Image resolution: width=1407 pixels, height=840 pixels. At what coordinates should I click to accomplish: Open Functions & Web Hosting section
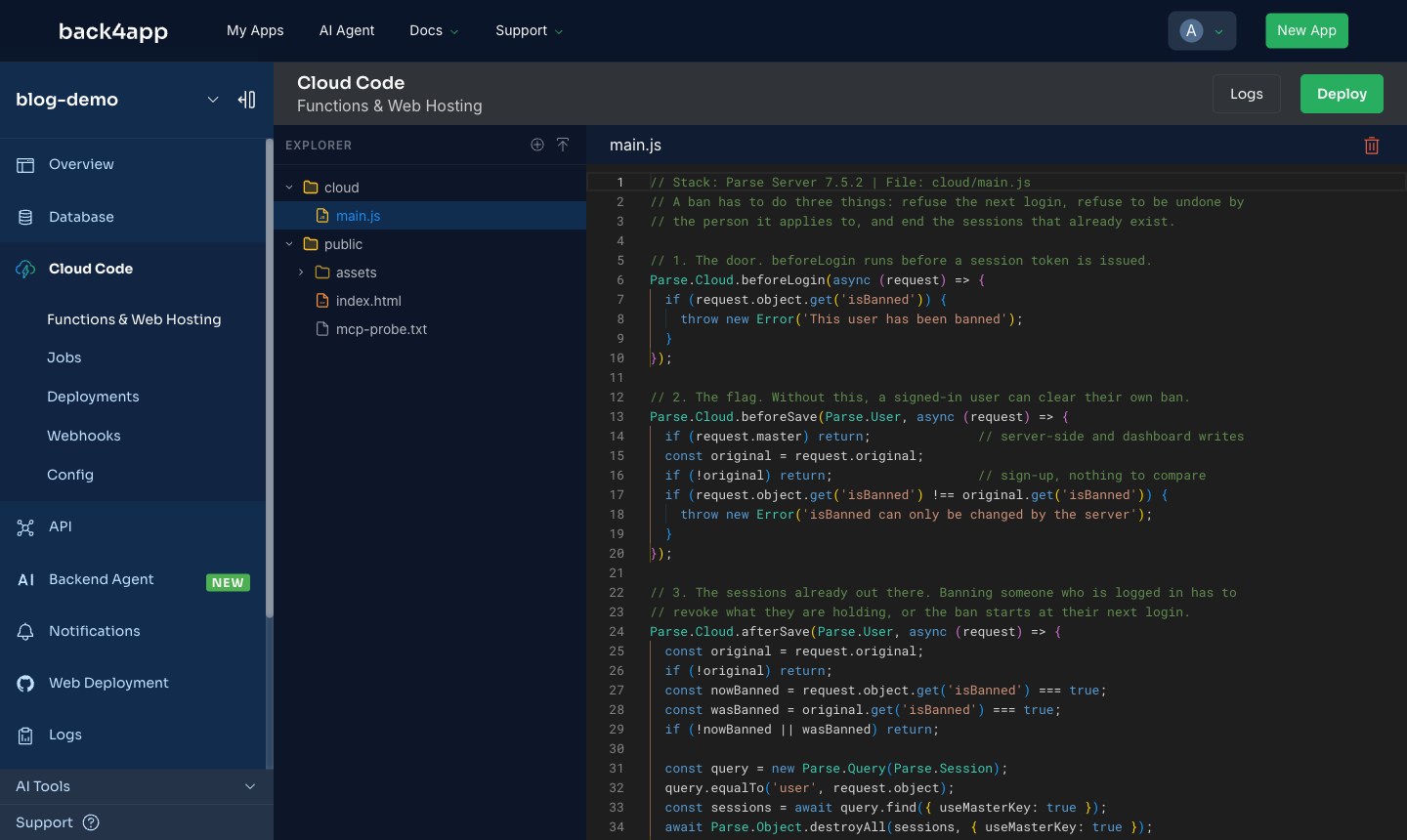134,319
